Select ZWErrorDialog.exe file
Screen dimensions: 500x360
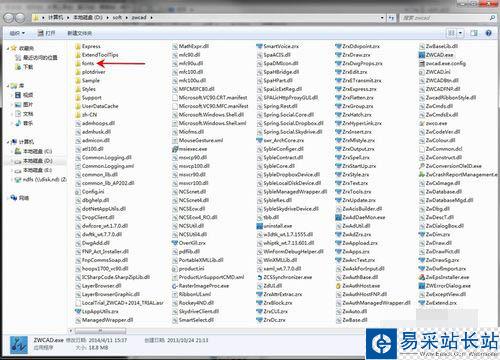(445, 286)
